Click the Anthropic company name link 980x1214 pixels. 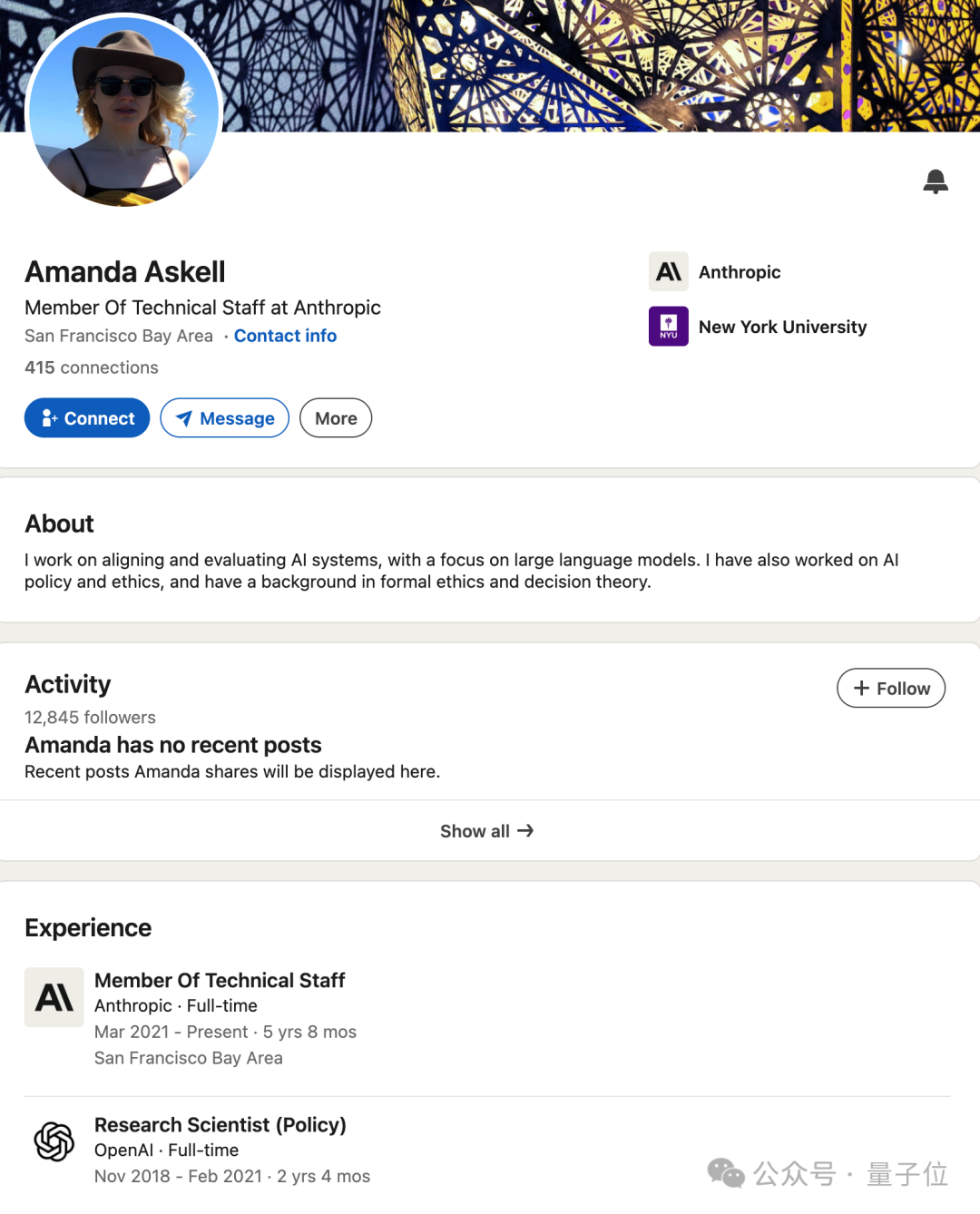coord(740,272)
